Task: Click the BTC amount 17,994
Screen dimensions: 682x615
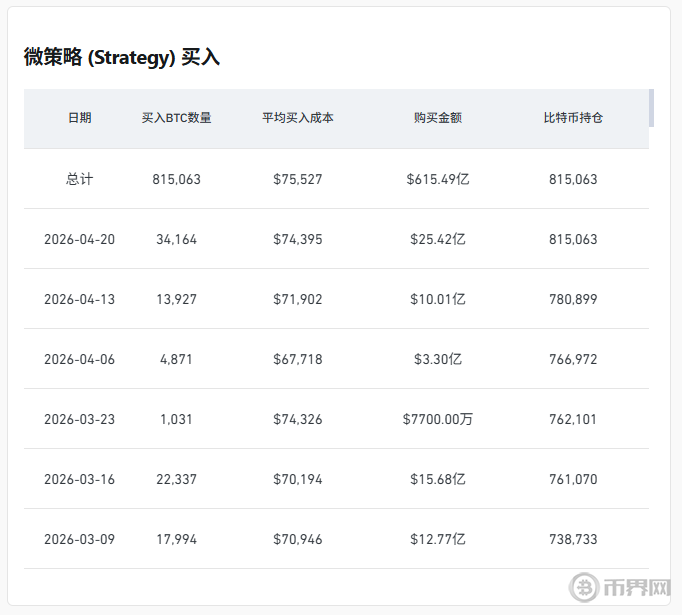Action: tap(176, 539)
